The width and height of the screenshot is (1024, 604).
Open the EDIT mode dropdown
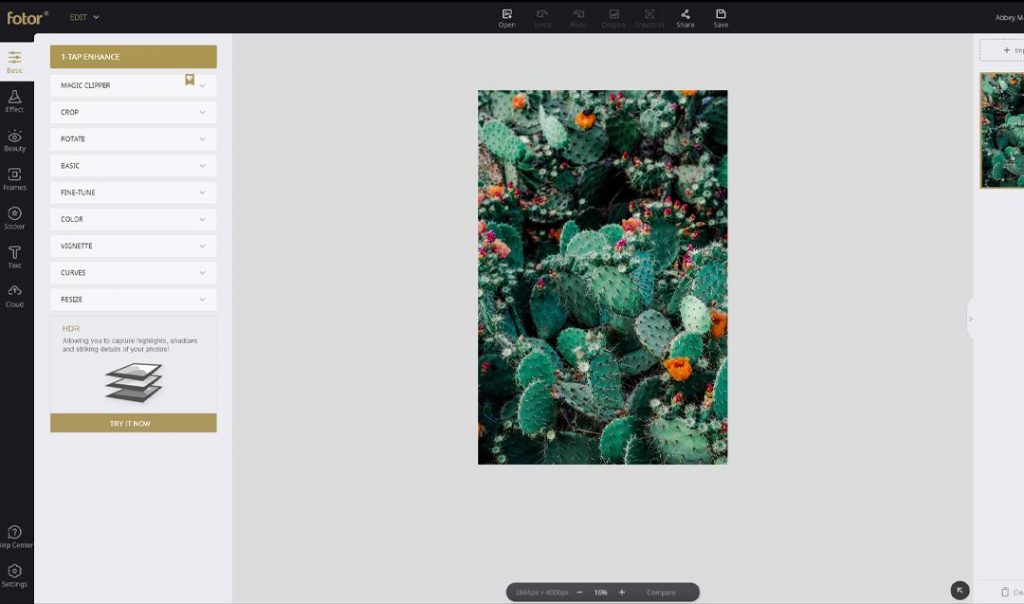click(x=84, y=18)
